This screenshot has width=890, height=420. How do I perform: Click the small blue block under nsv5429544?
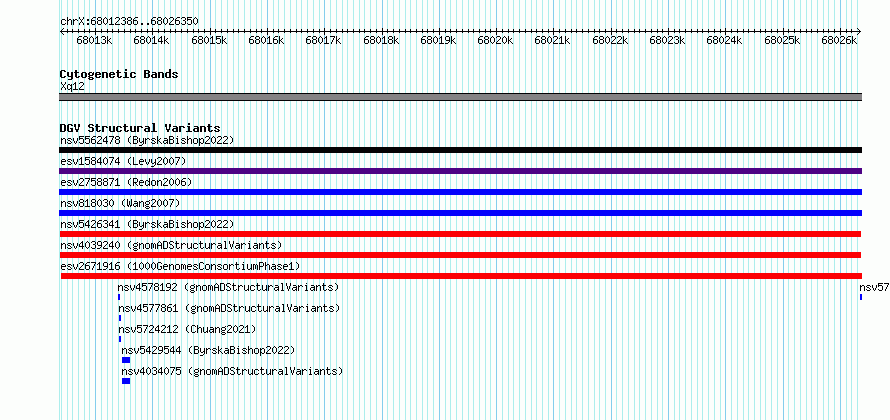[x=126, y=360]
